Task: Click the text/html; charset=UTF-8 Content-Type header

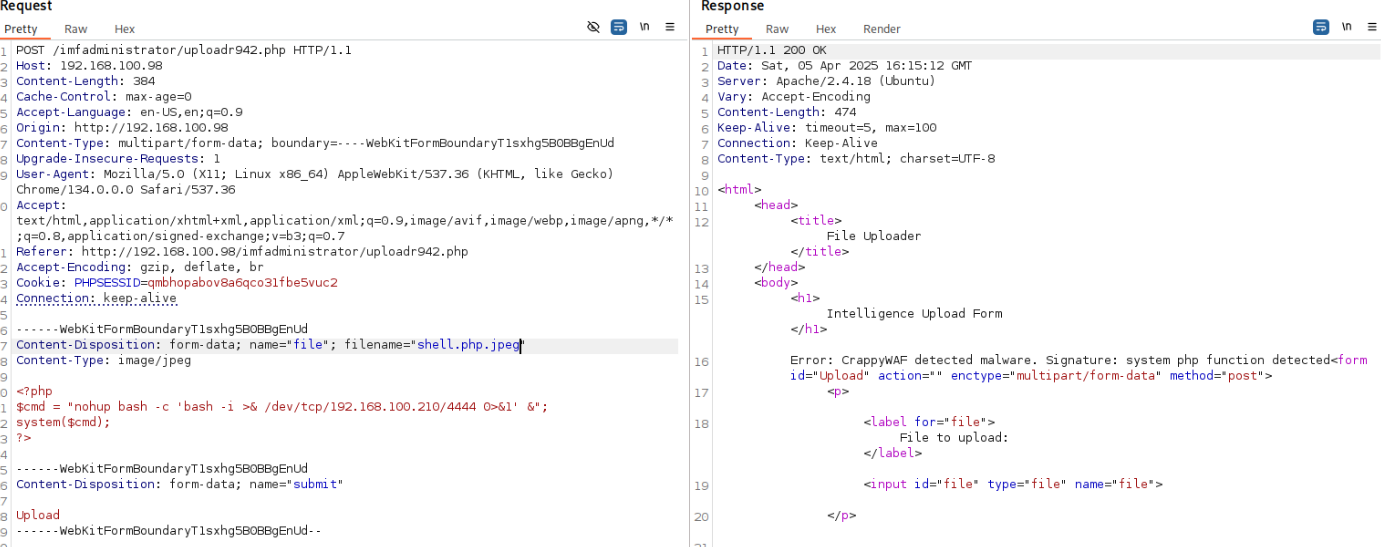Action: pos(856,159)
